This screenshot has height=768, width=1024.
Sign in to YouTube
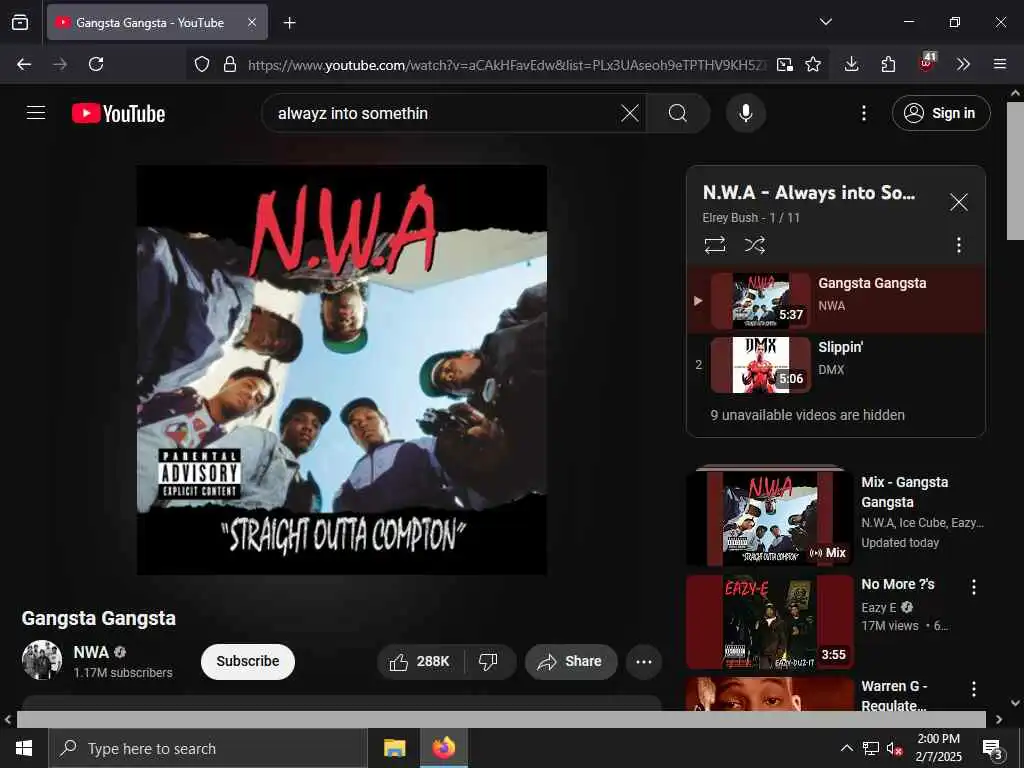[x=941, y=113]
